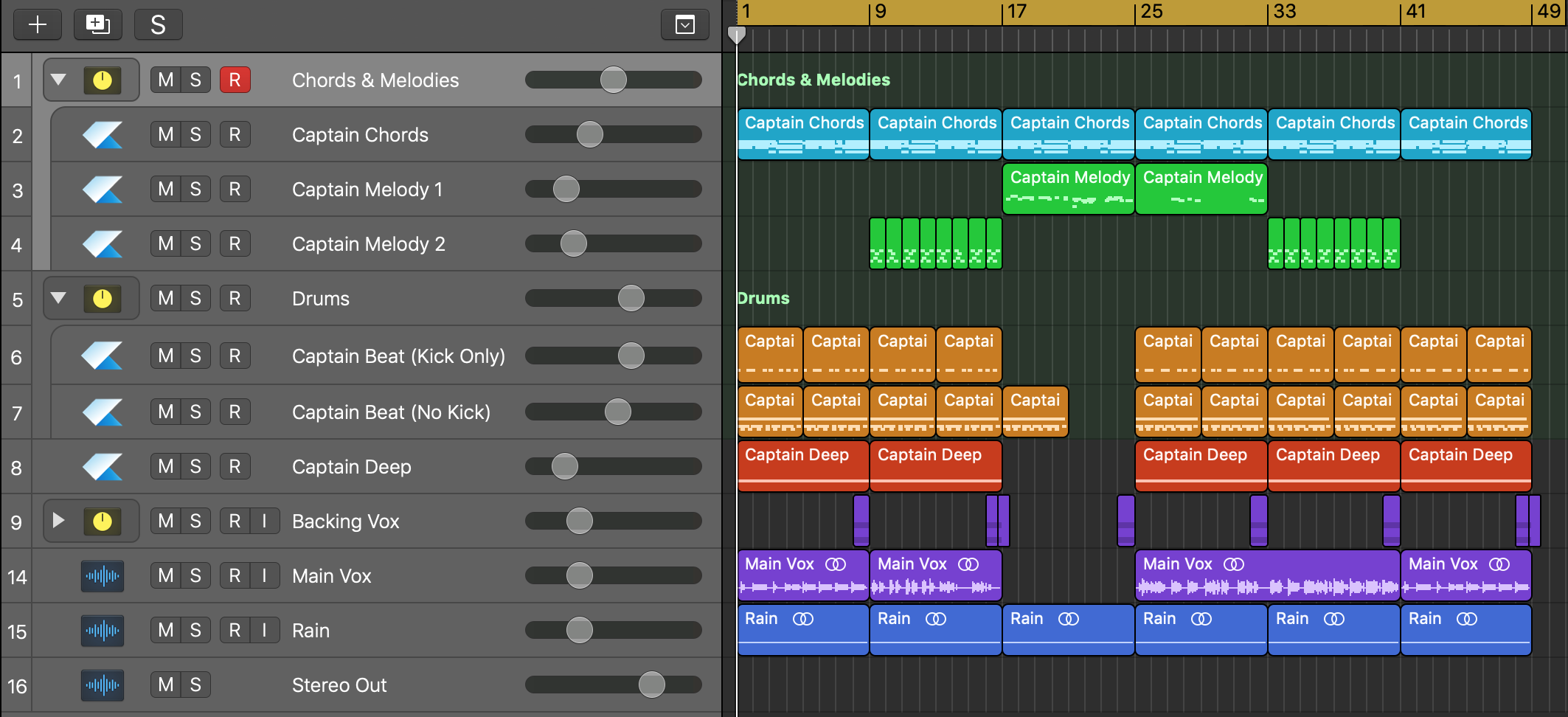The image size is (1568, 717).
Task: Select the Main Vox region at bar 41
Action: click(x=1466, y=575)
